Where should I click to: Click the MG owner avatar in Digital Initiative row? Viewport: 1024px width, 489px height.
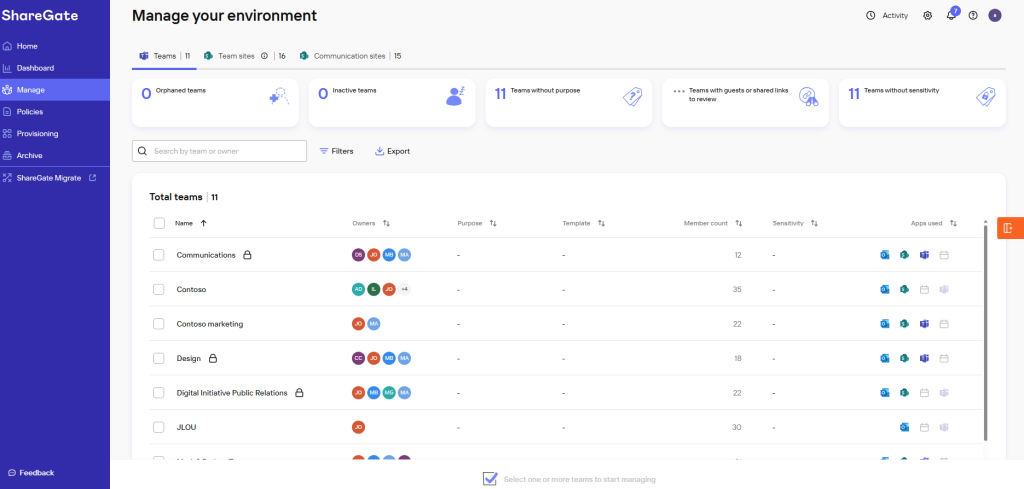point(389,393)
